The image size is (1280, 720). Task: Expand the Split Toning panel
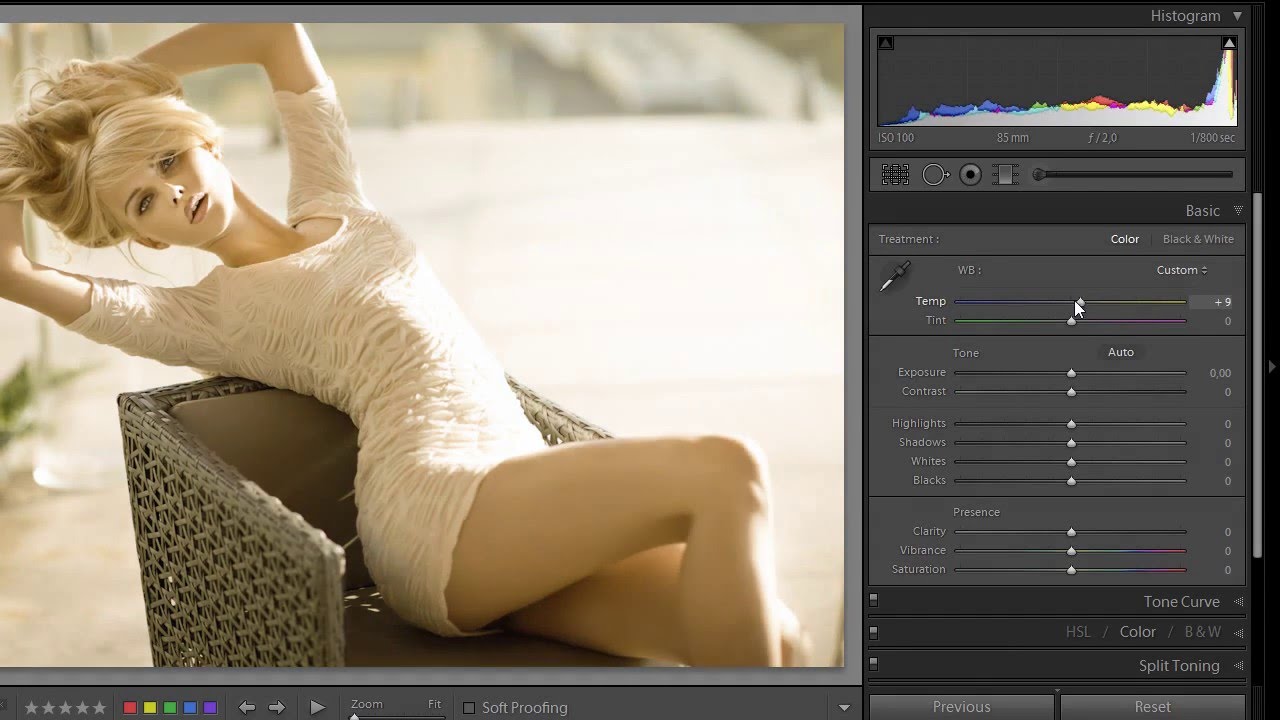pos(1238,666)
